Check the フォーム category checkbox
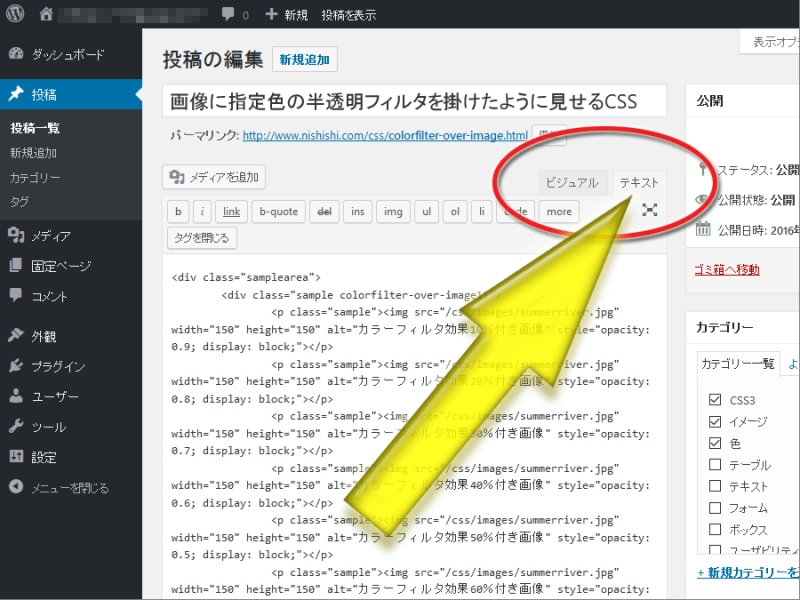Viewport: 800px width, 600px height. (x=714, y=508)
